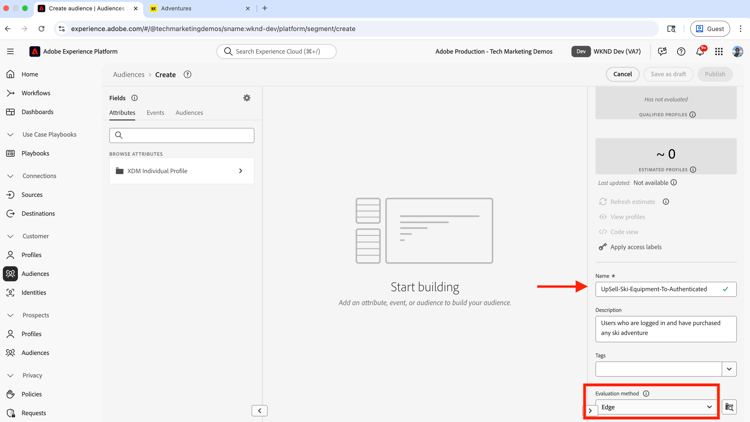Collapse the Connections section
The image size is (750, 422).
pos(10,176)
